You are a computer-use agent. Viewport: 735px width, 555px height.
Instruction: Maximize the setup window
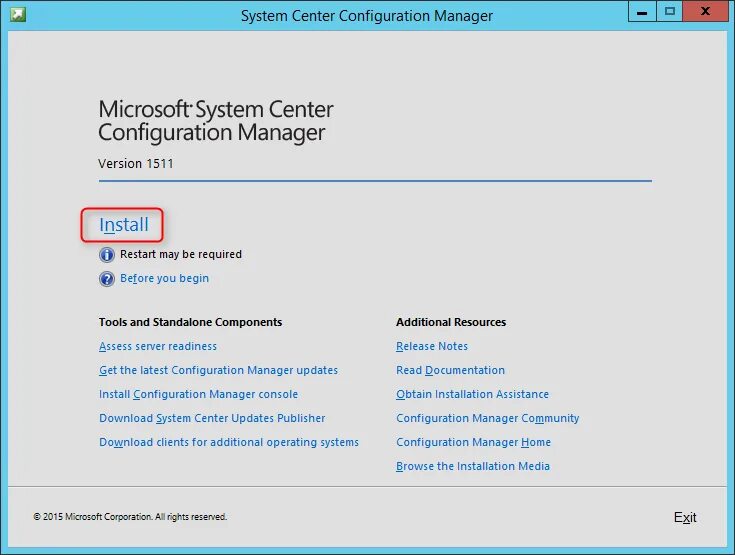pyautogui.click(x=669, y=12)
